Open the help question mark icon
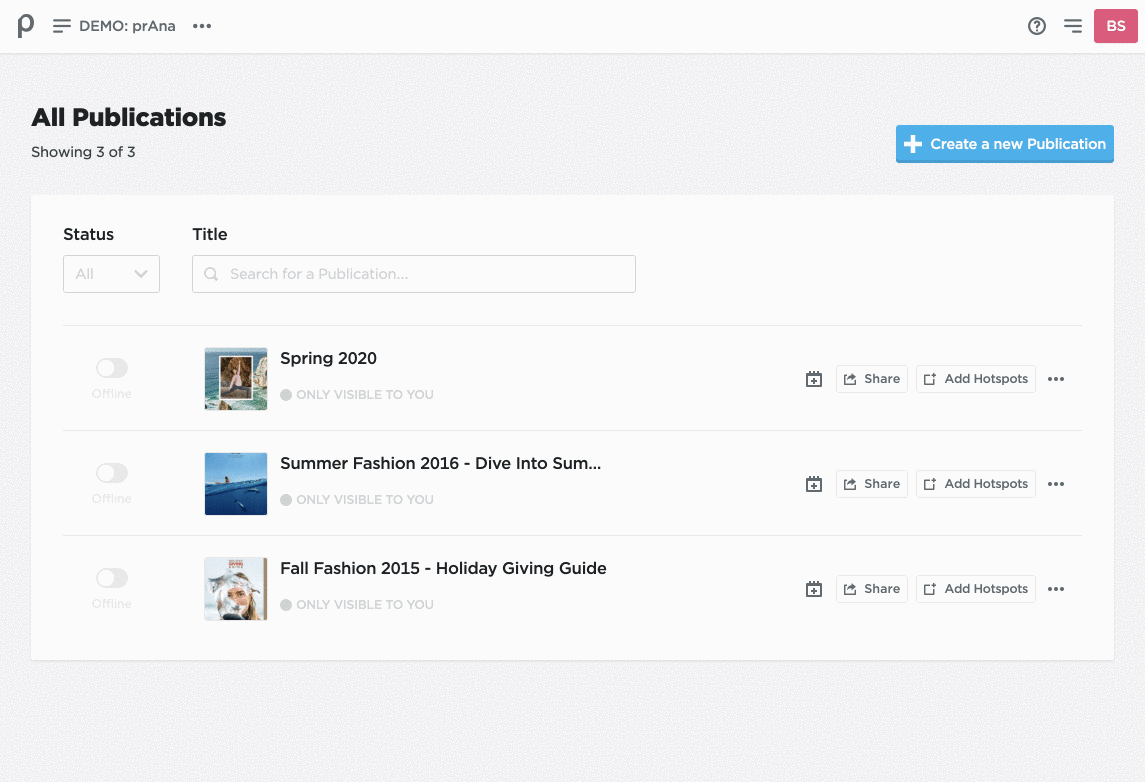 [x=1037, y=26]
